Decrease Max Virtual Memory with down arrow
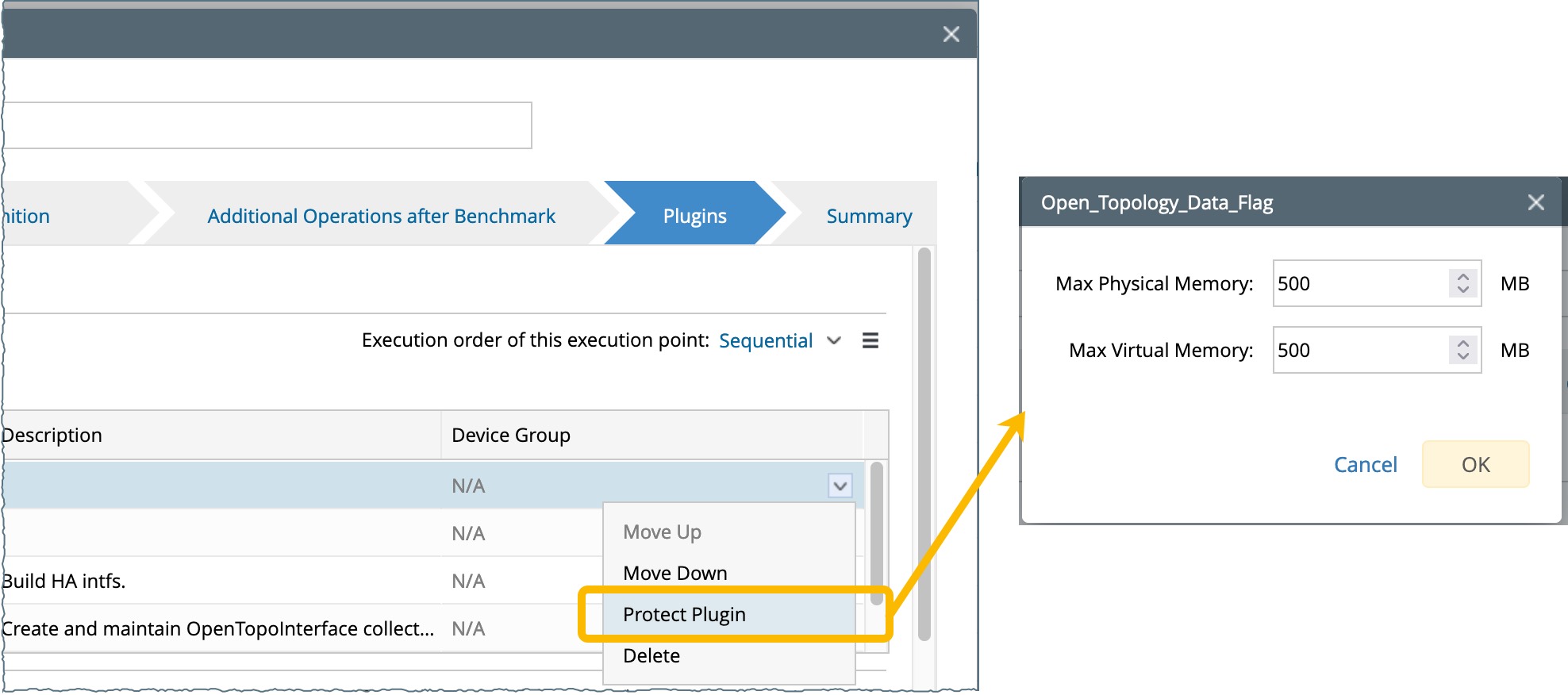This screenshot has height=695, width=1568. [x=1463, y=357]
